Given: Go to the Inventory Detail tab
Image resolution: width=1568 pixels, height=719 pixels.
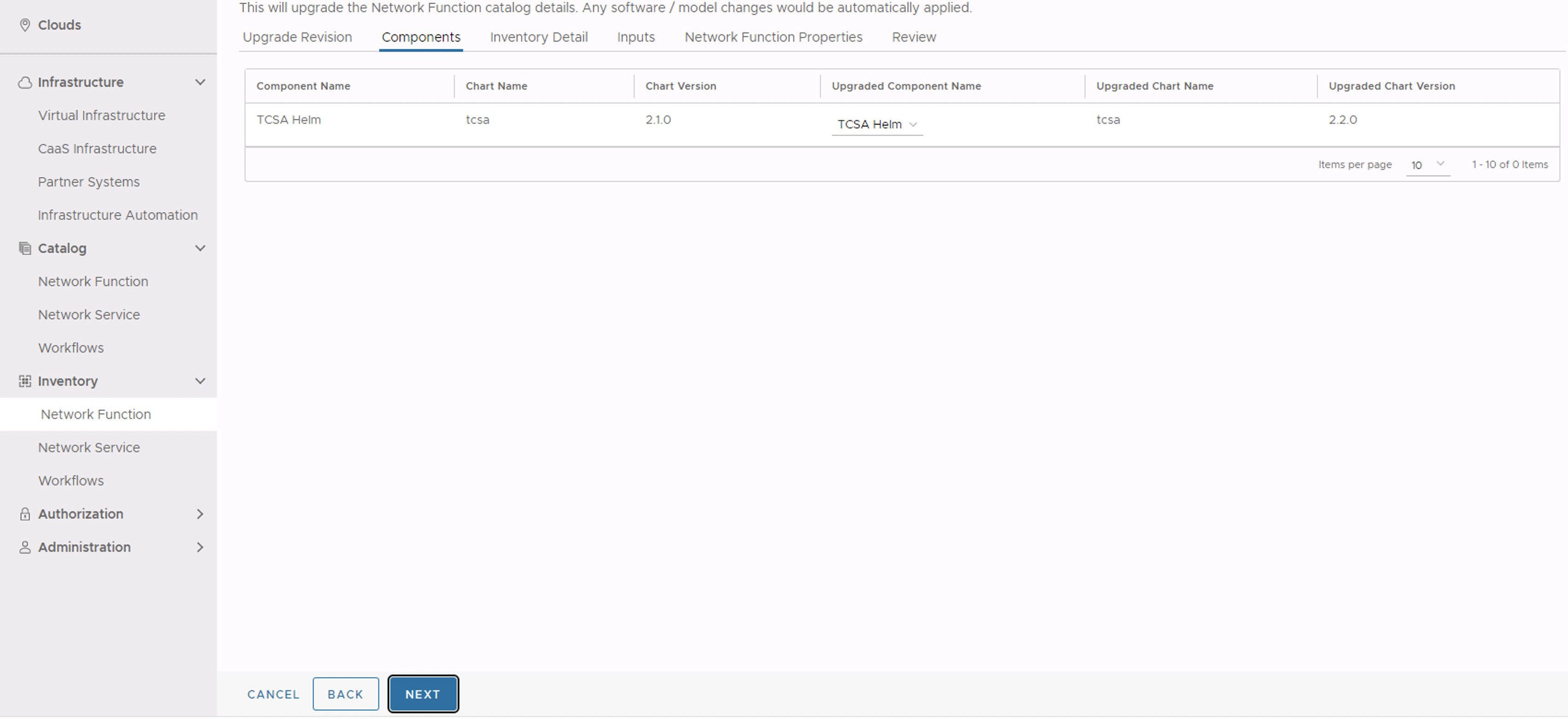Looking at the screenshot, I should tap(539, 37).
